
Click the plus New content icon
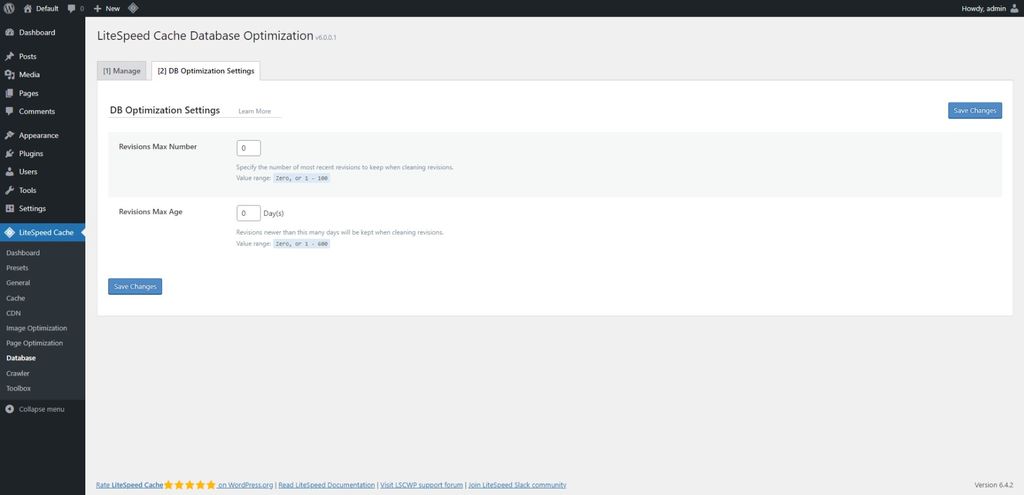pos(97,8)
